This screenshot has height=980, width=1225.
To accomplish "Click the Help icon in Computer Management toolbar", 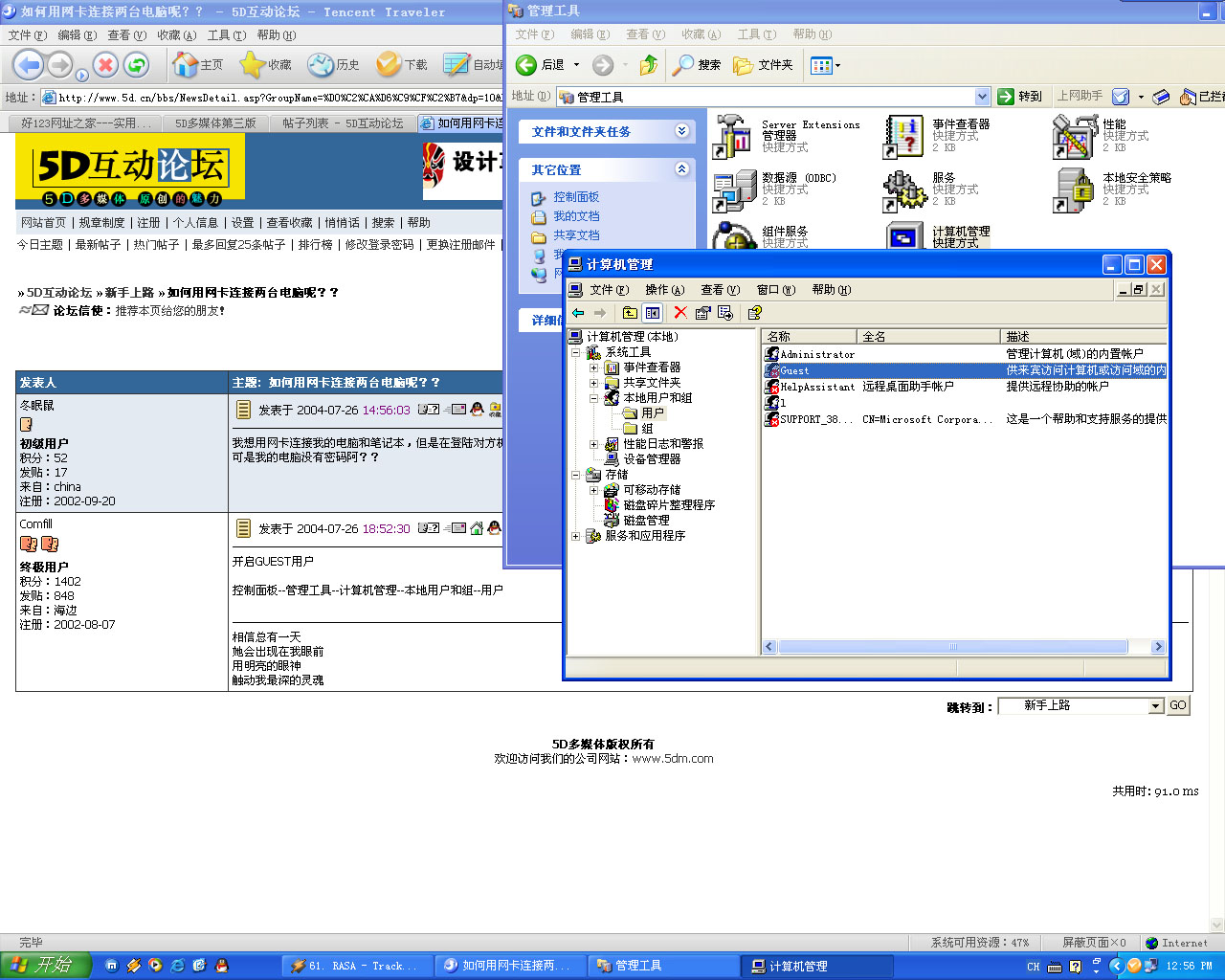I will (x=755, y=313).
